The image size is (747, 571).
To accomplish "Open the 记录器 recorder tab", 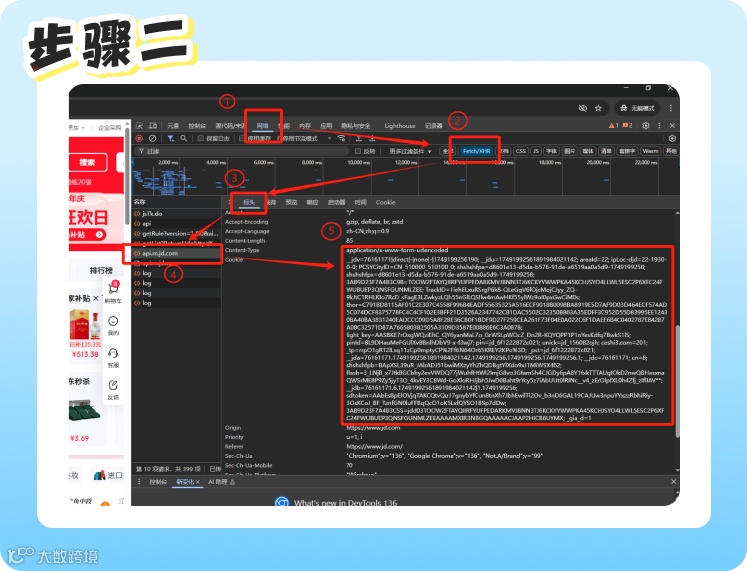I will tap(434, 126).
